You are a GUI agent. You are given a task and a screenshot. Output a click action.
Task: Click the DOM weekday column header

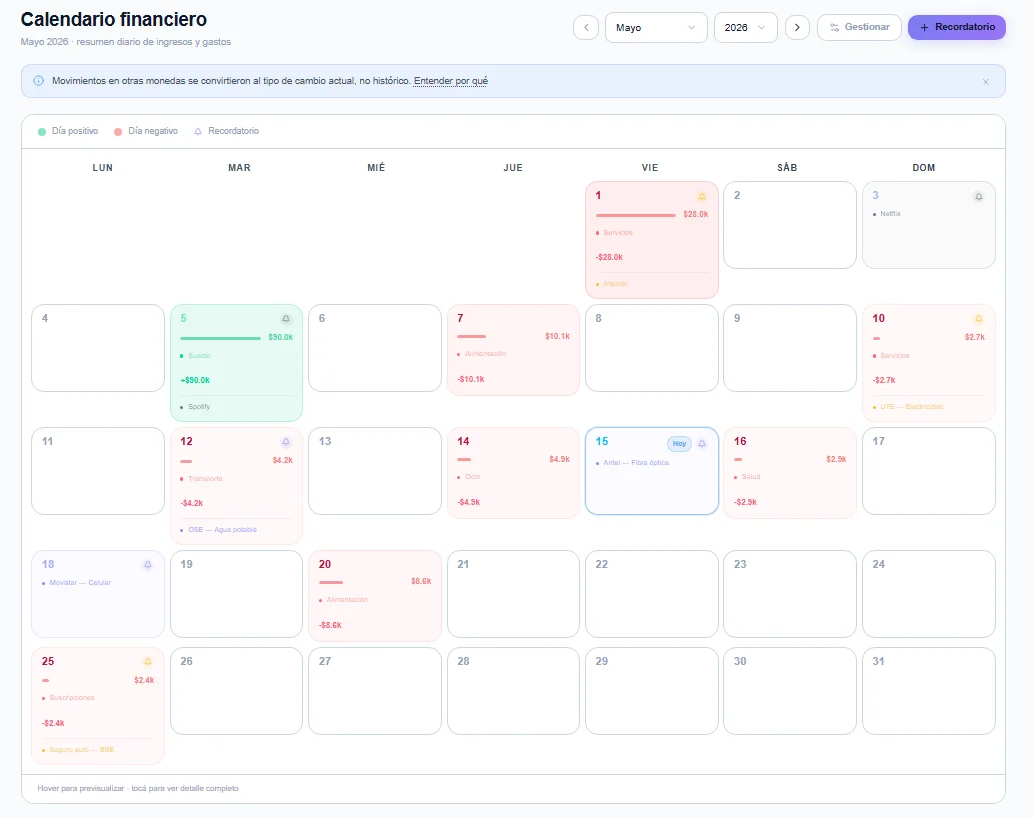click(924, 168)
